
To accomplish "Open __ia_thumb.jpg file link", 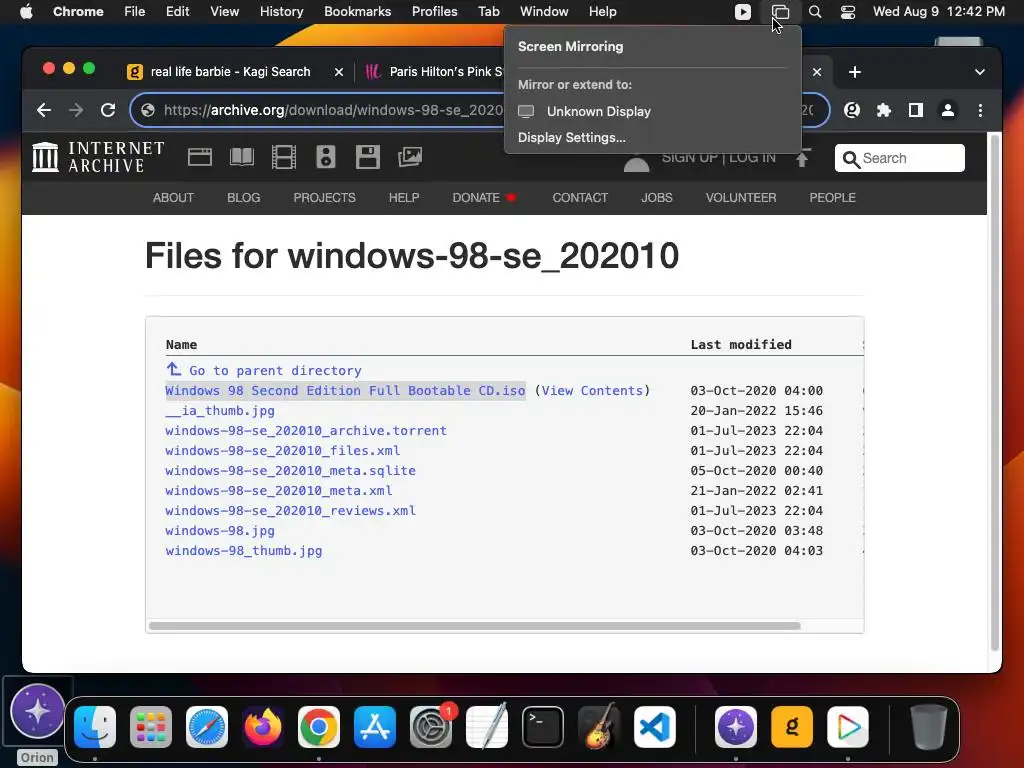I will click(x=219, y=411).
